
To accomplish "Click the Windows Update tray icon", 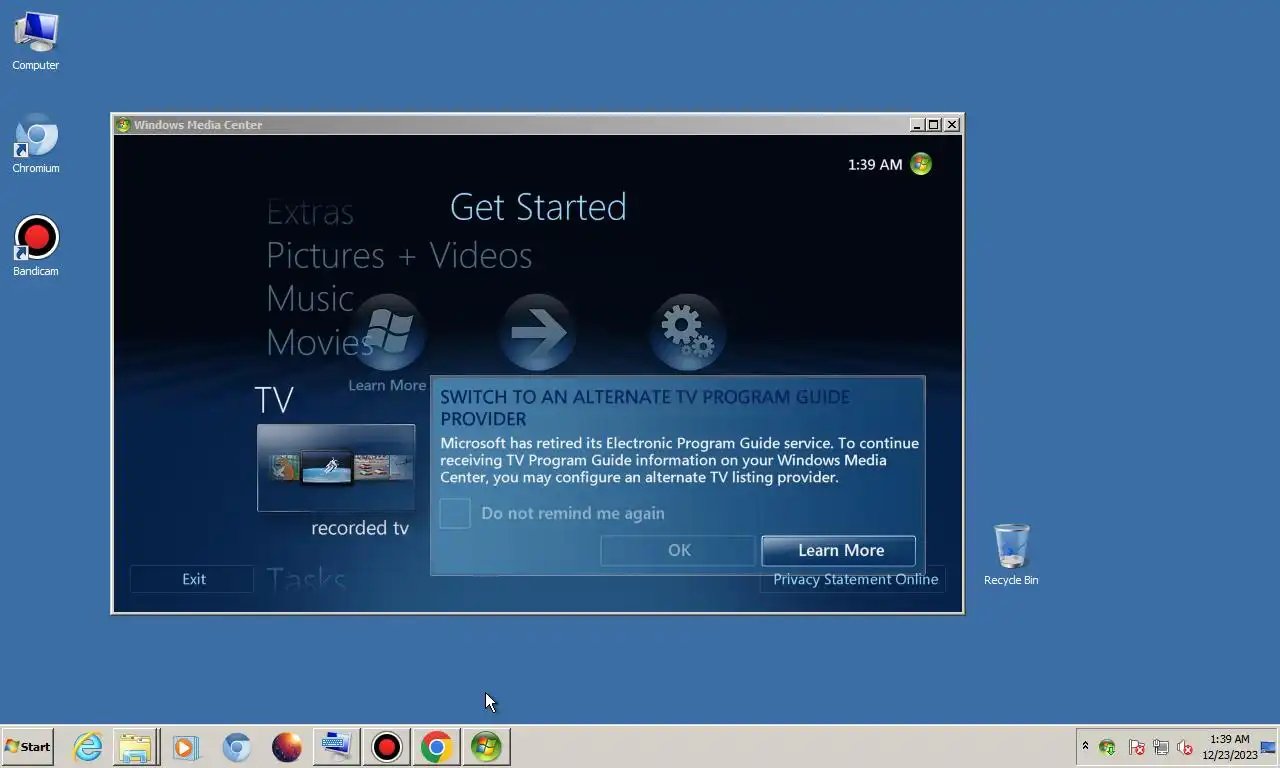I will (x=1107, y=747).
